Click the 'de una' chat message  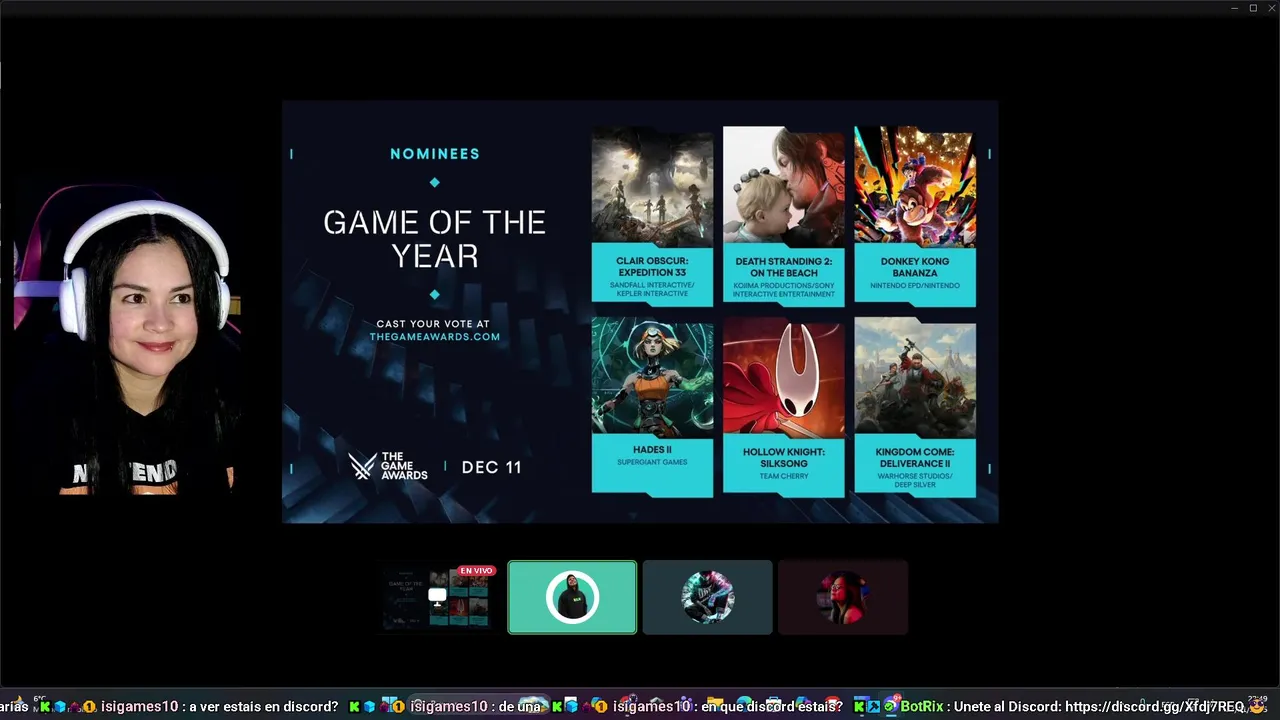519,707
